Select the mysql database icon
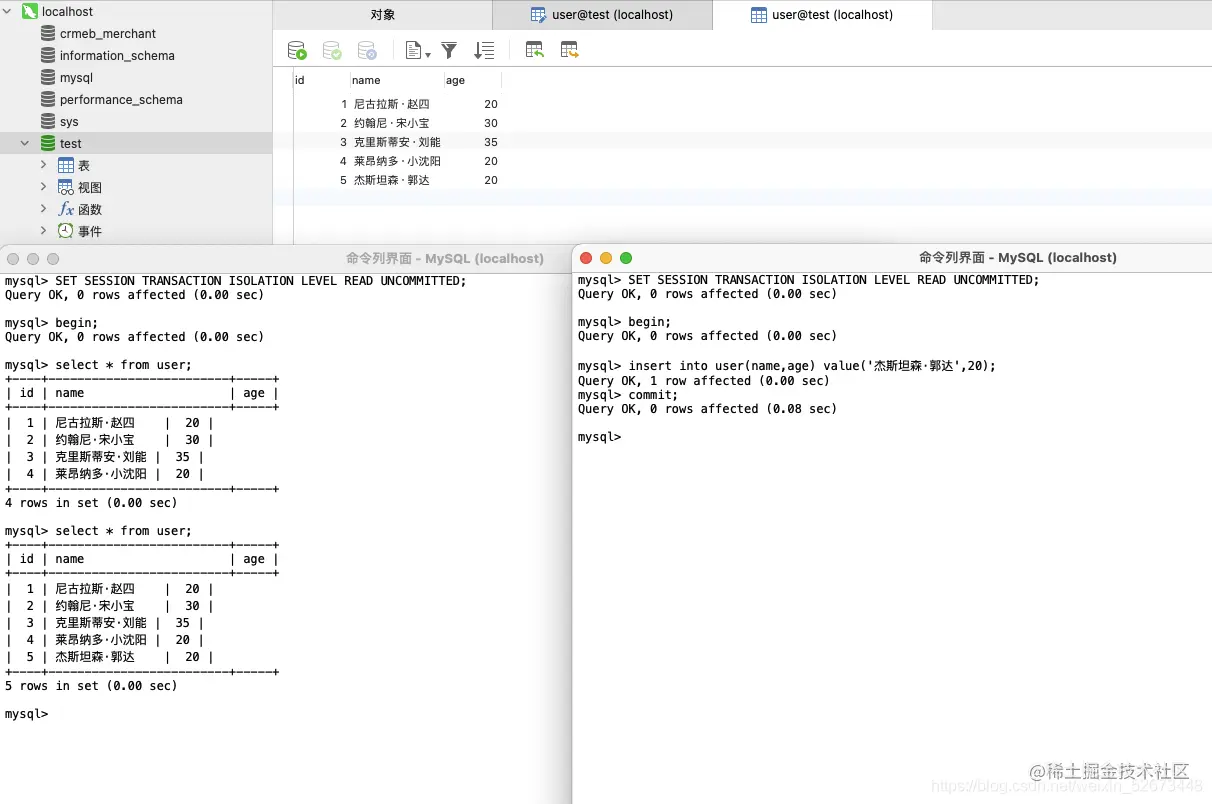Viewport: 1212px width, 804px height. (x=48, y=77)
